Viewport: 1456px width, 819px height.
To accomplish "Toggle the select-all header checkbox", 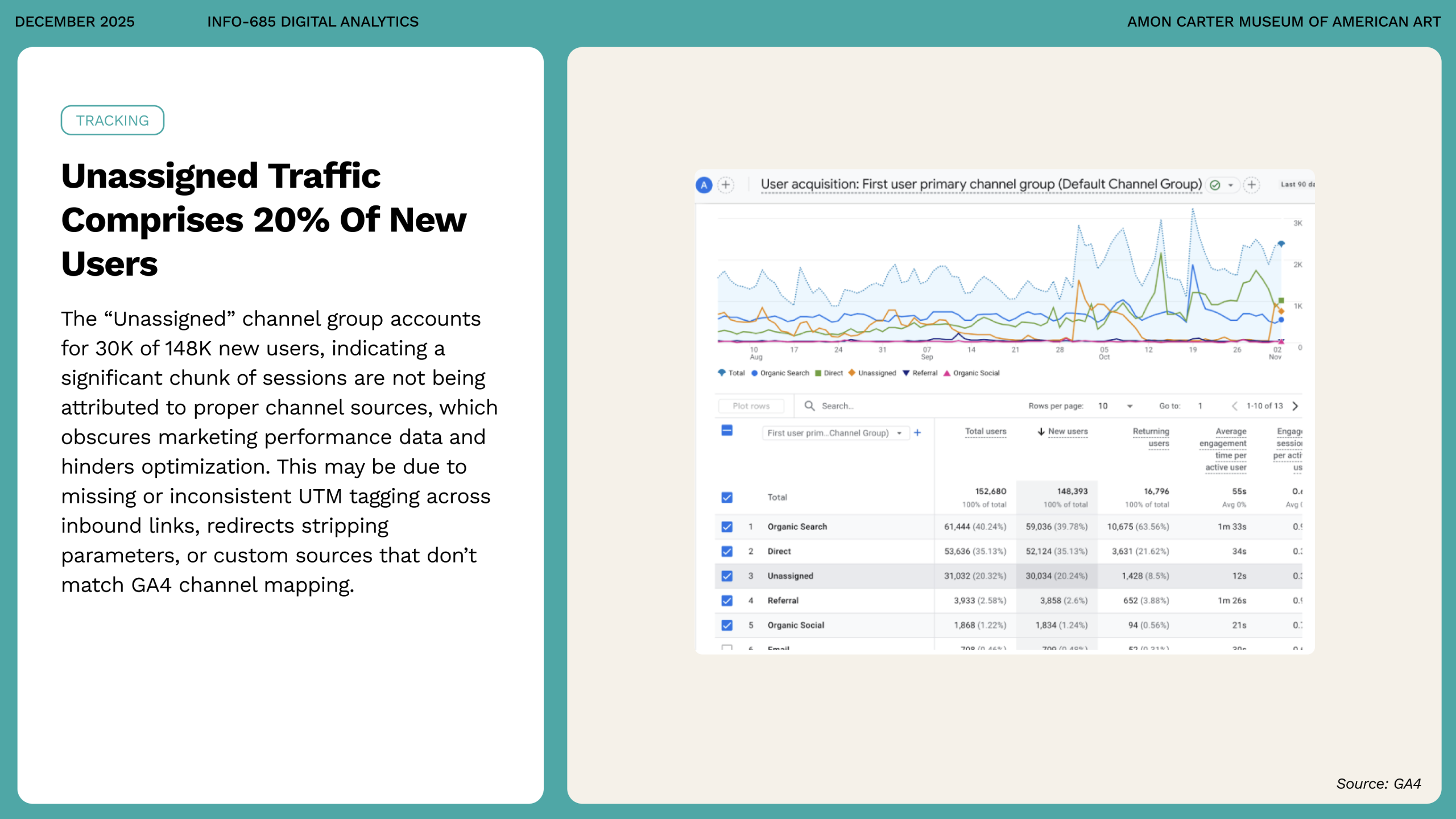I will coord(727,431).
